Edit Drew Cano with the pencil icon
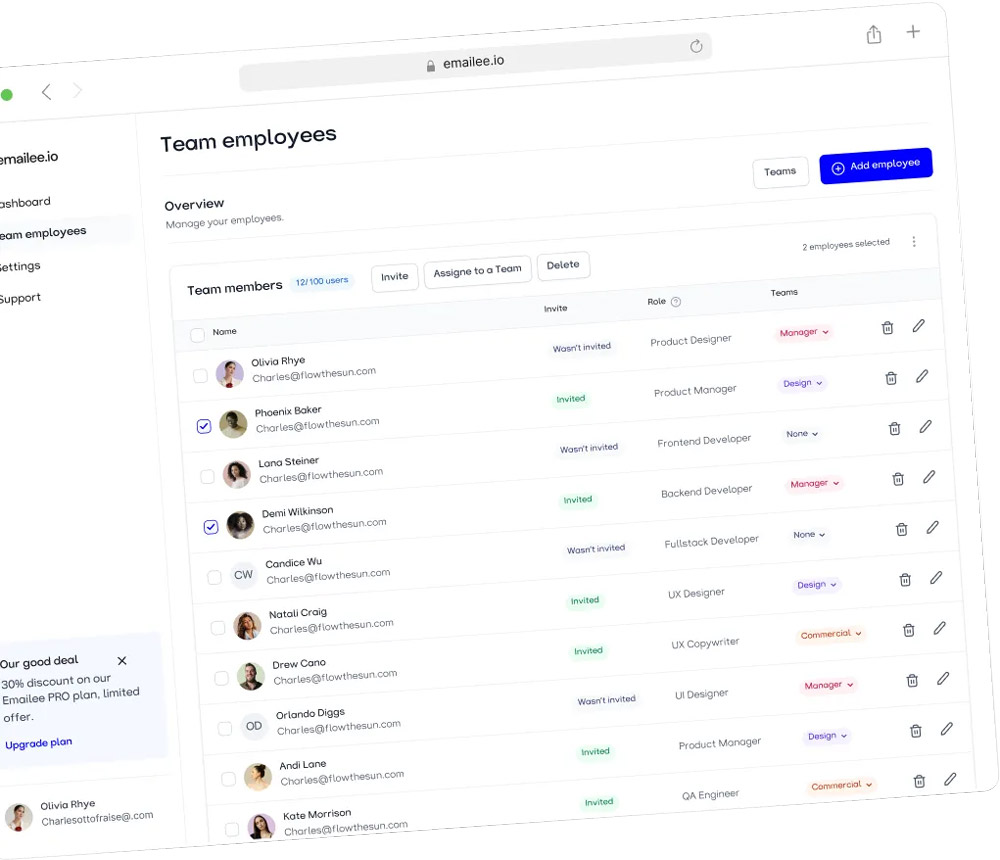This screenshot has height=860, width=1000. (939, 628)
